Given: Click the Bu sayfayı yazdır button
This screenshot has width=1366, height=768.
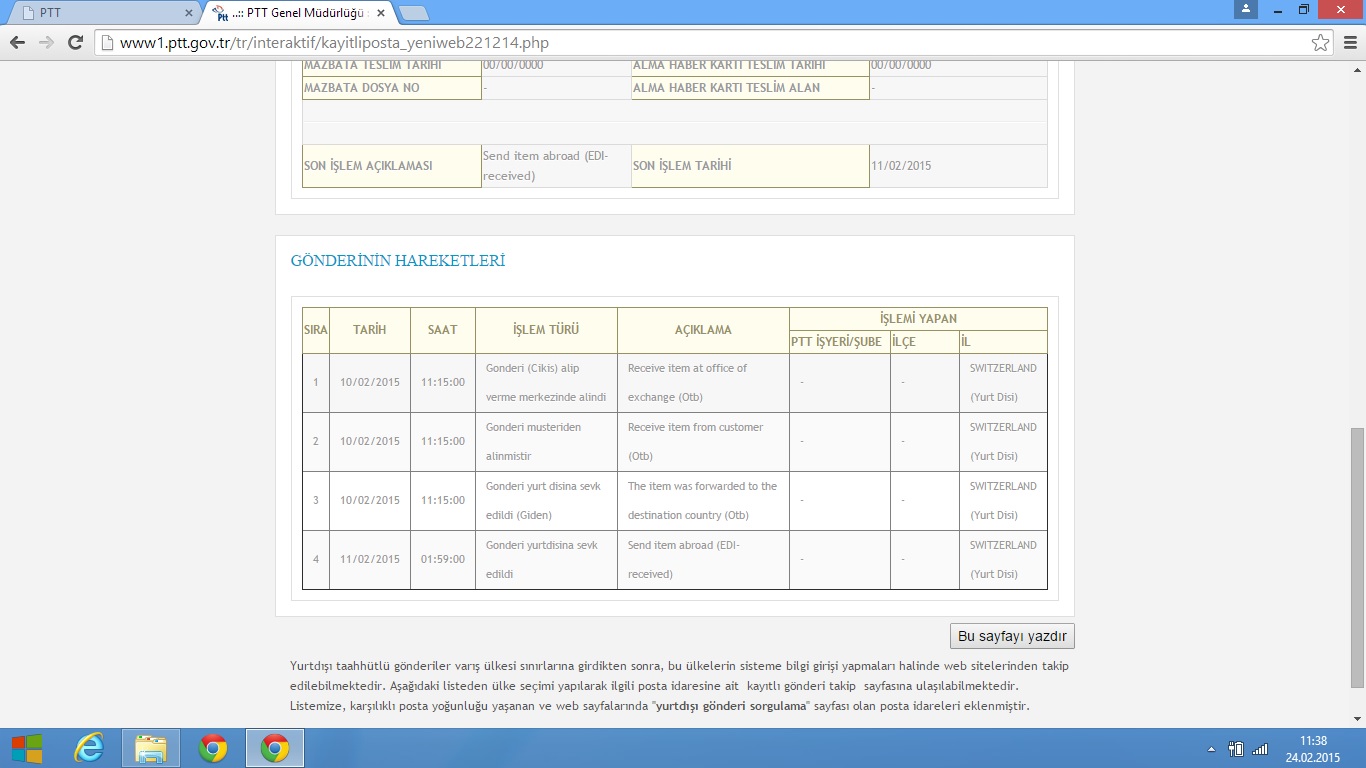Looking at the screenshot, I should [x=1012, y=636].
